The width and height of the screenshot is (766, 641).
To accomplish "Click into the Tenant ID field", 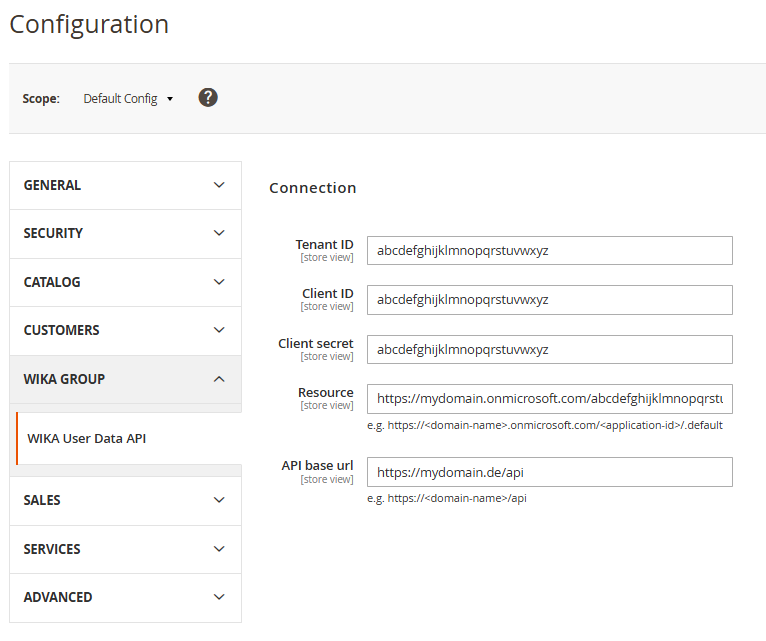I will pyautogui.click(x=549, y=251).
